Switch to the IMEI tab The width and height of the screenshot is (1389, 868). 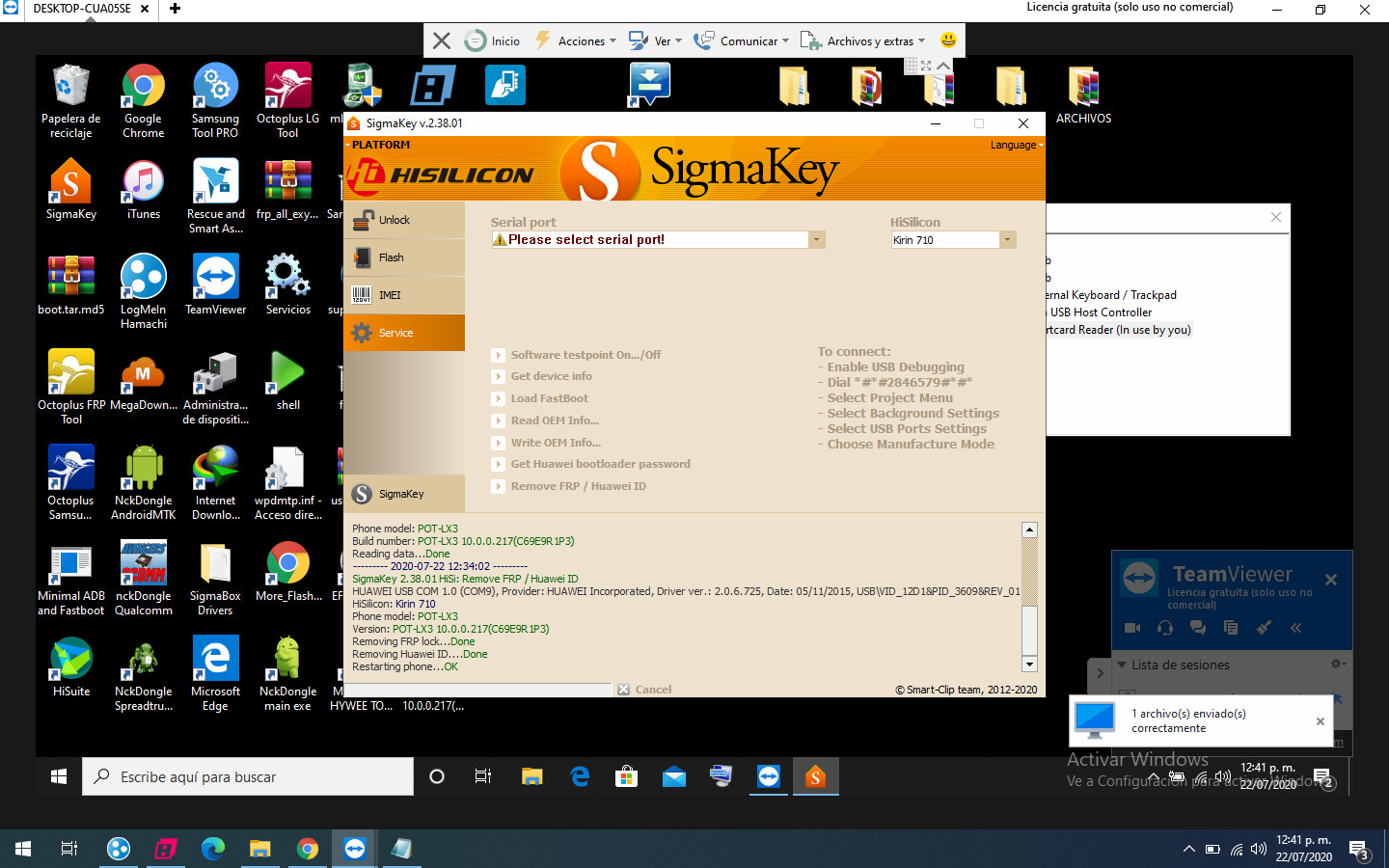click(404, 295)
